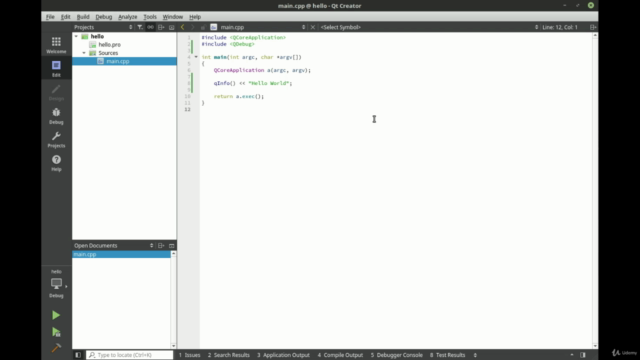The image size is (640, 360).
Task: Toggle right sidebar button in status bar
Action: [583, 355]
